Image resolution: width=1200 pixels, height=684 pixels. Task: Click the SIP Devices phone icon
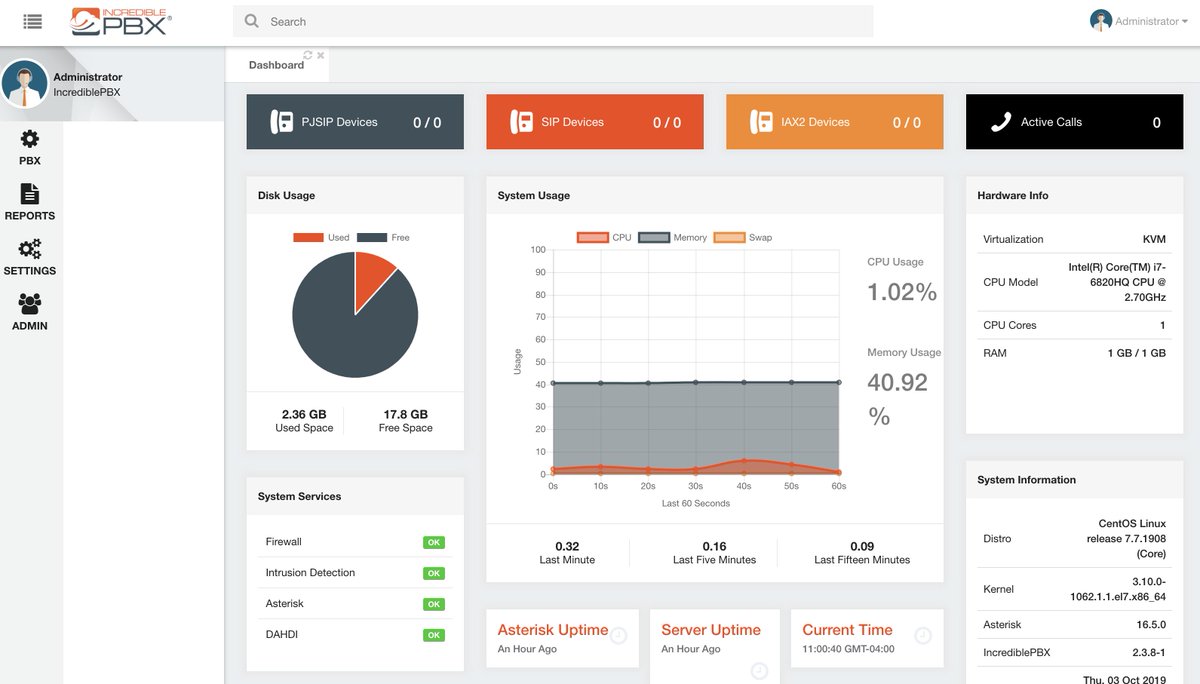coord(521,122)
